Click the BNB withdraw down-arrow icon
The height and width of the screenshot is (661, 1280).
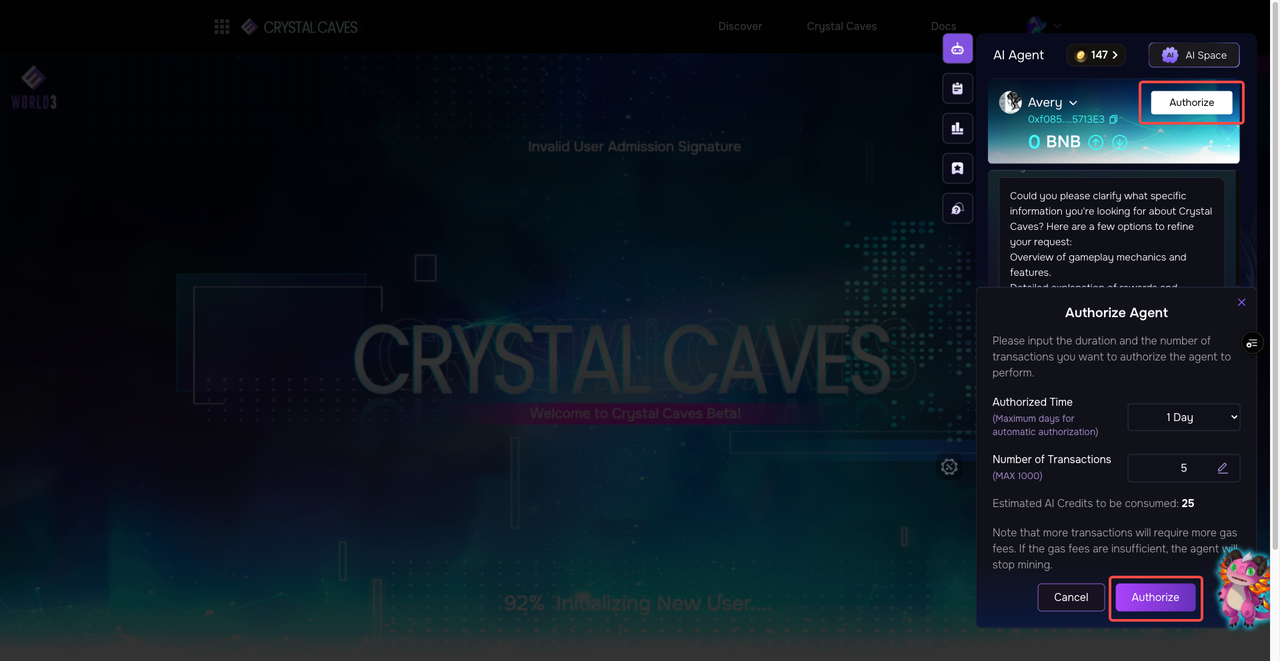(1119, 142)
